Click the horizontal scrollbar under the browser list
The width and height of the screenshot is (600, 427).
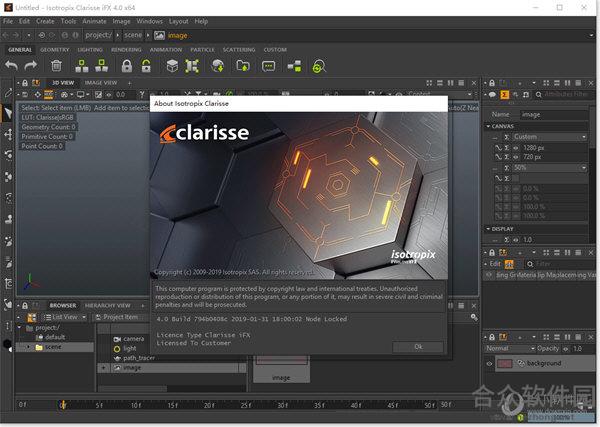pyautogui.click(x=132, y=388)
